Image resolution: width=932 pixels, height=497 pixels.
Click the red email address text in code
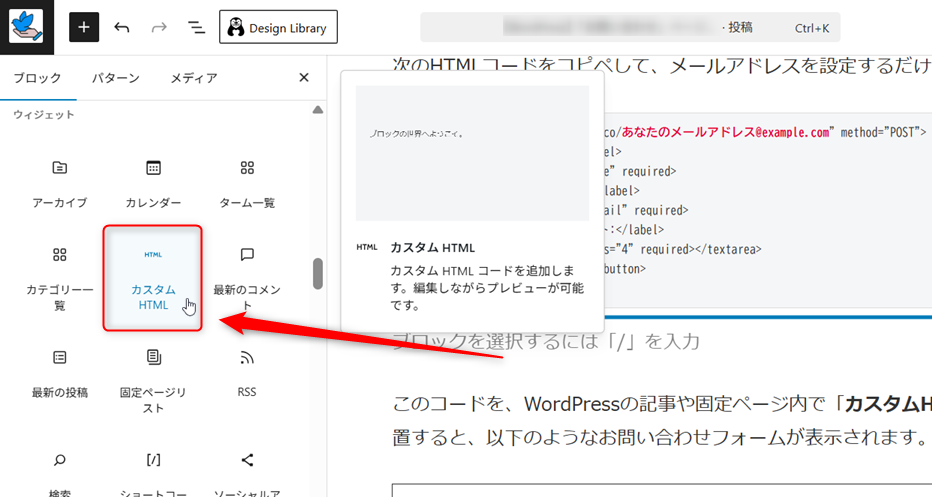click(726, 132)
